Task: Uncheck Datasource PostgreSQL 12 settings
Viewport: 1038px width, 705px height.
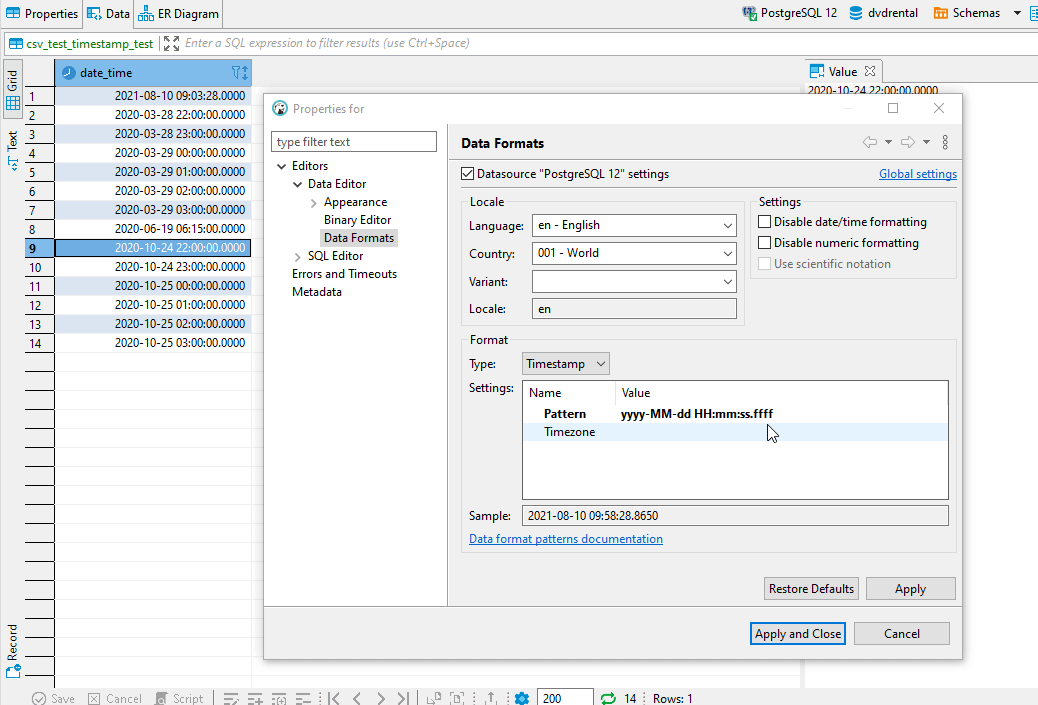Action: 467,172
